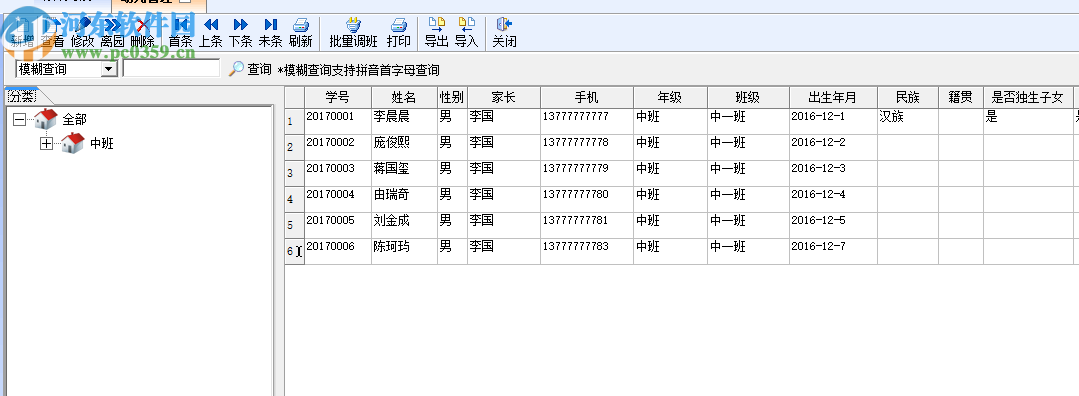Open the 模糊查询 query type dropdown
The height and width of the screenshot is (396, 1079).
point(109,69)
